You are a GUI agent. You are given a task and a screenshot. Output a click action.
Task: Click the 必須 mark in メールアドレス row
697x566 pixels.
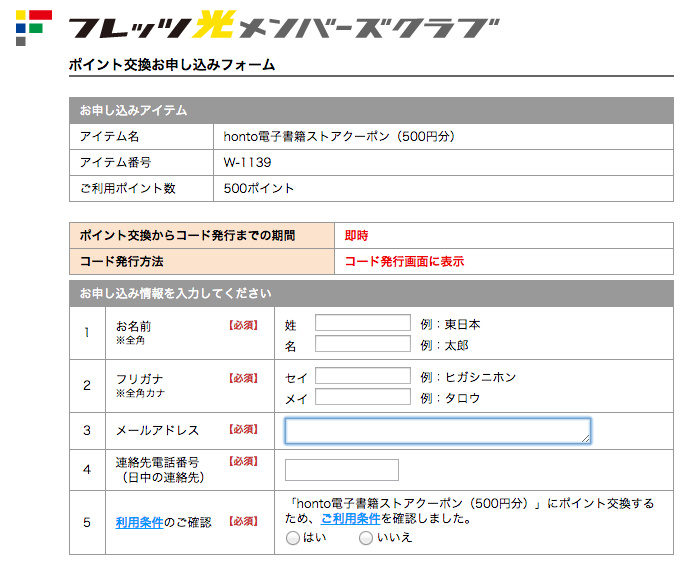click(243, 430)
